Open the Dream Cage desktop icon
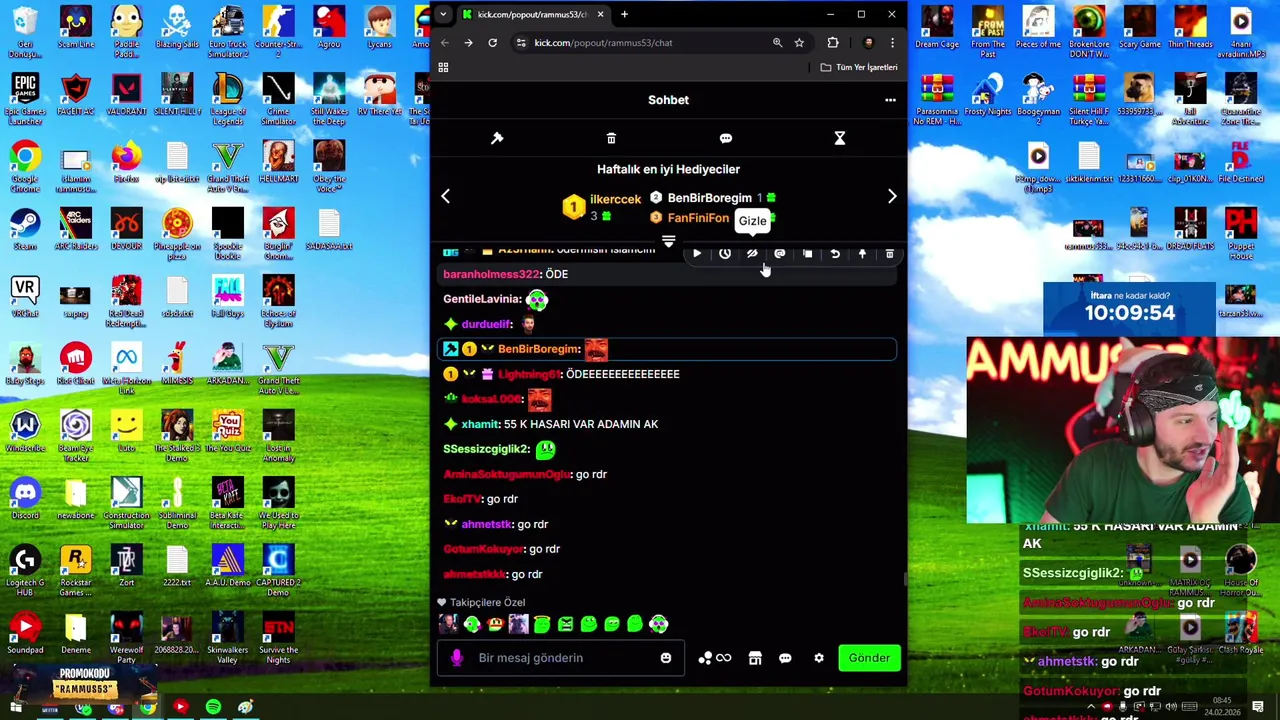1280x720 pixels. tap(937, 27)
